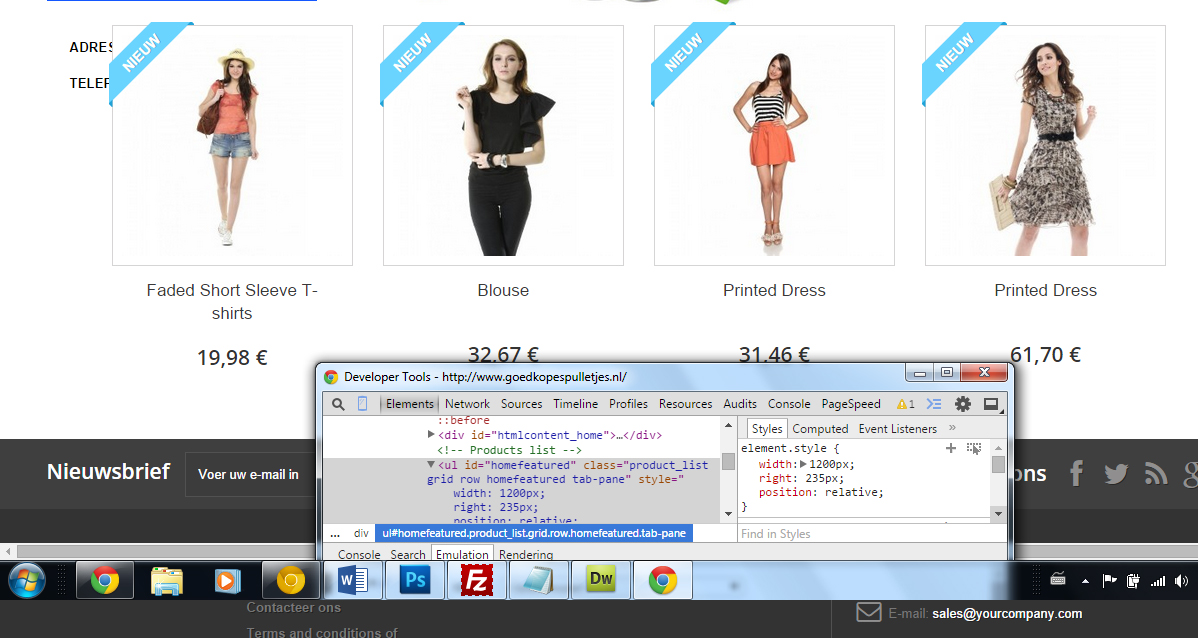Open the Sources panel tab
This screenshot has height=638, width=1198.
522,404
